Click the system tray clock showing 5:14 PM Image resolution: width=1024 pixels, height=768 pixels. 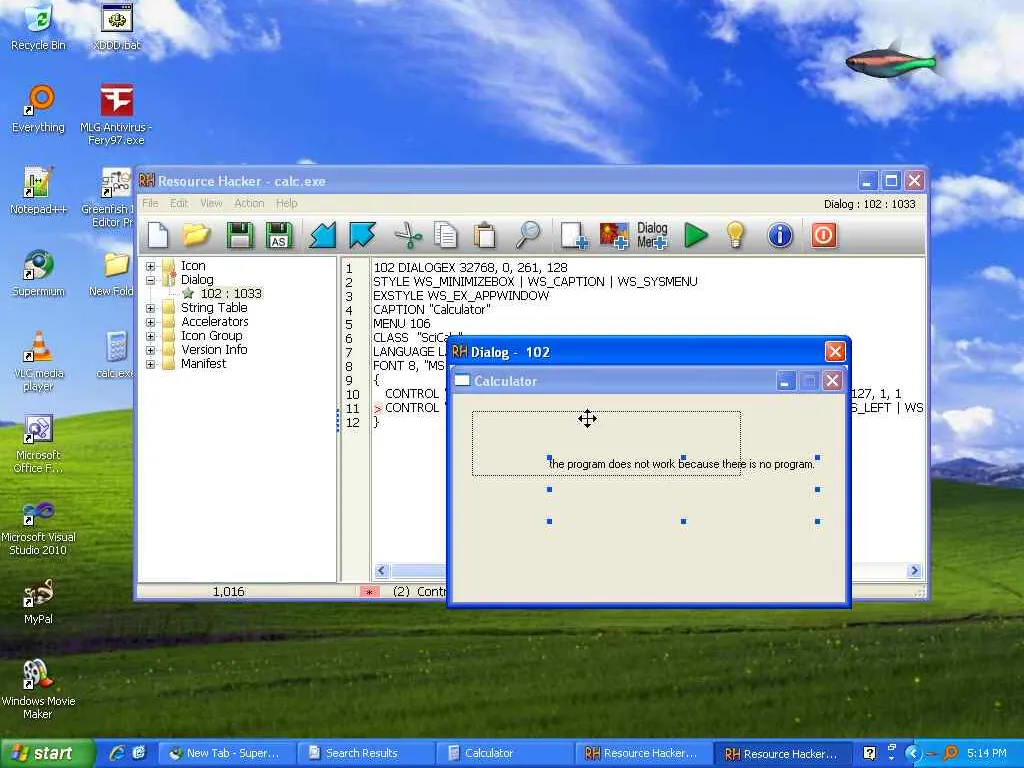986,753
